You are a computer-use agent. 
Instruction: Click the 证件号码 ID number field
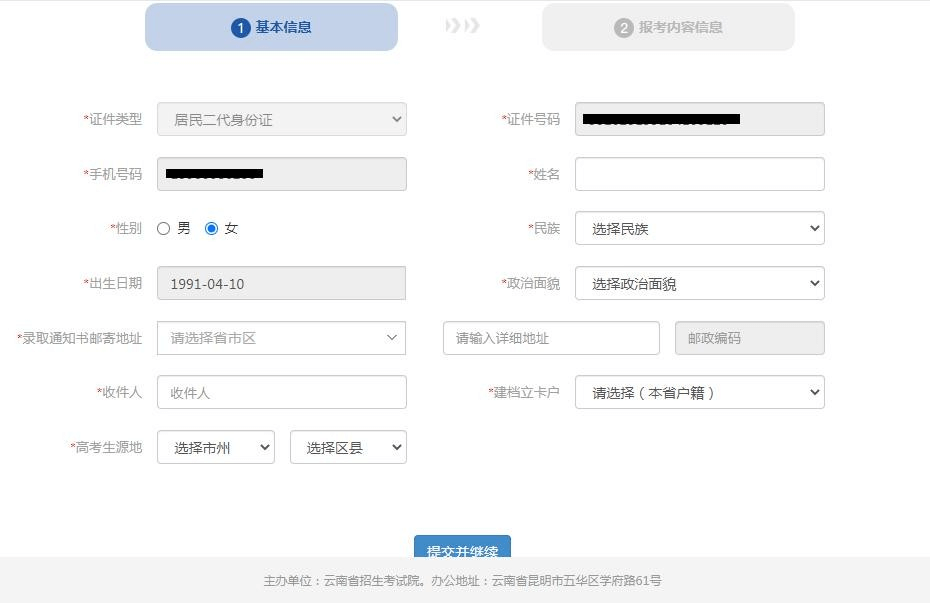coord(699,119)
